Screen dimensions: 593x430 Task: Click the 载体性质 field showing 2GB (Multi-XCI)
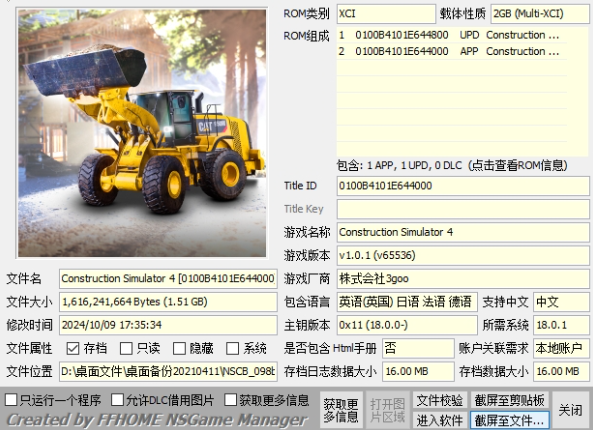[x=540, y=14]
